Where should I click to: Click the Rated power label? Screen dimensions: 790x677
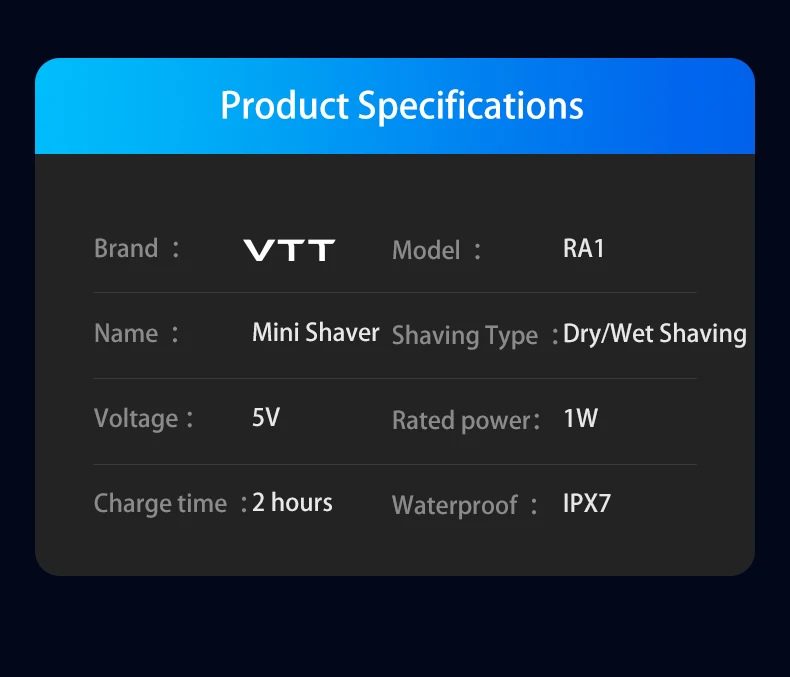[x=461, y=421]
